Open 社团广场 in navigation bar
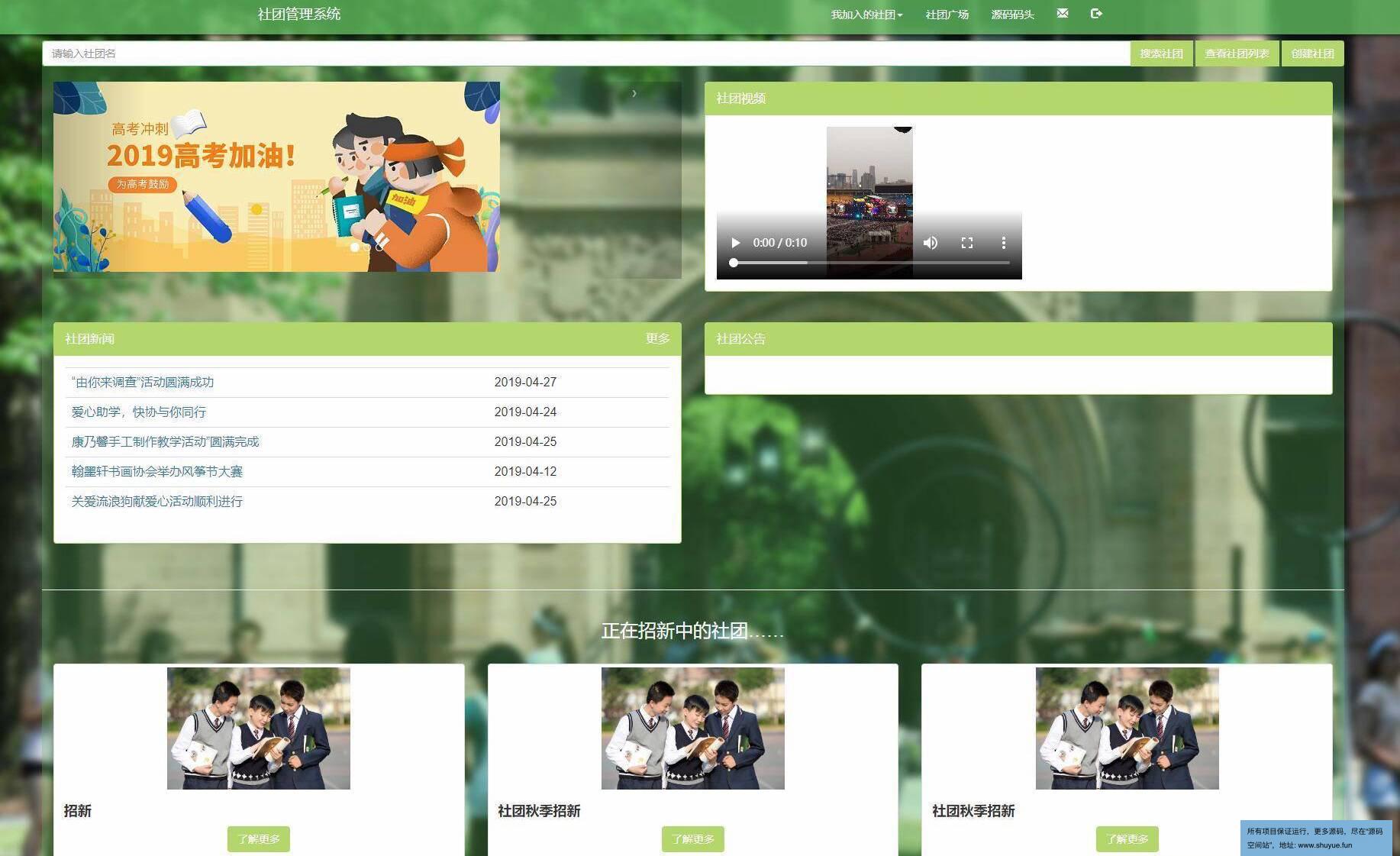 pyautogui.click(x=947, y=15)
